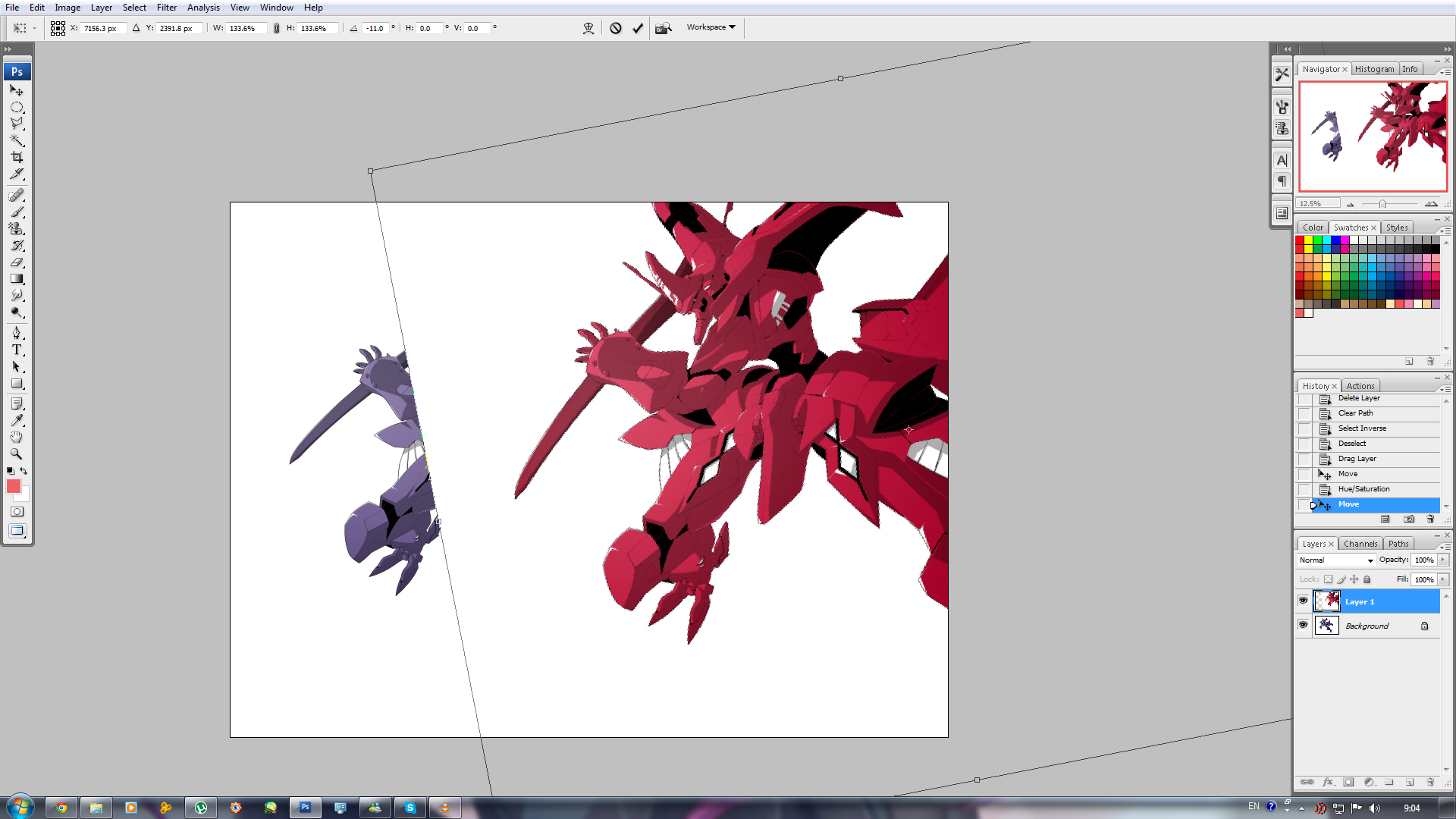Select the Eraser tool
This screenshot has height=819, width=1456.
(x=16, y=262)
